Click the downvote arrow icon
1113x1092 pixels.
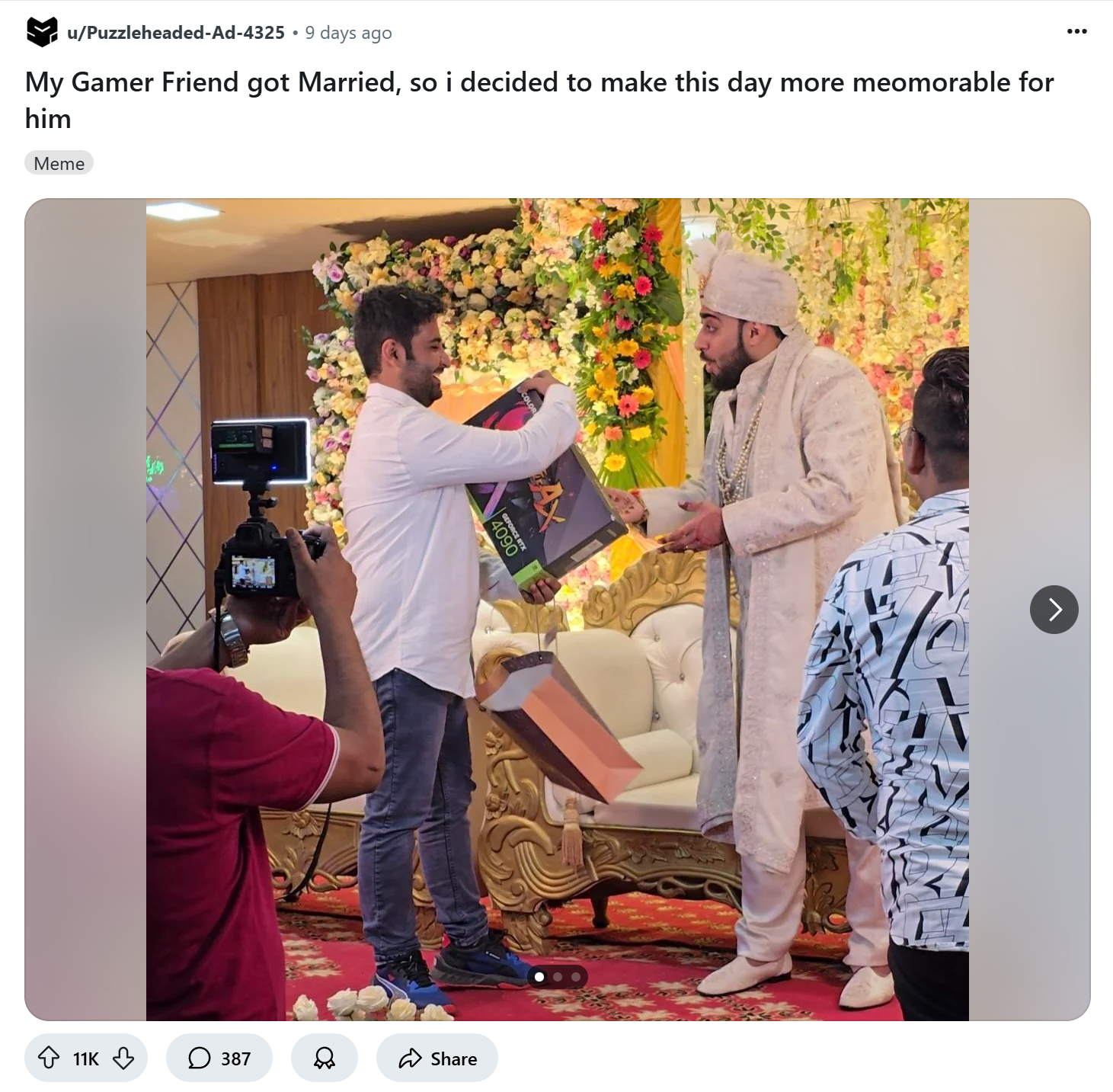(x=123, y=1058)
